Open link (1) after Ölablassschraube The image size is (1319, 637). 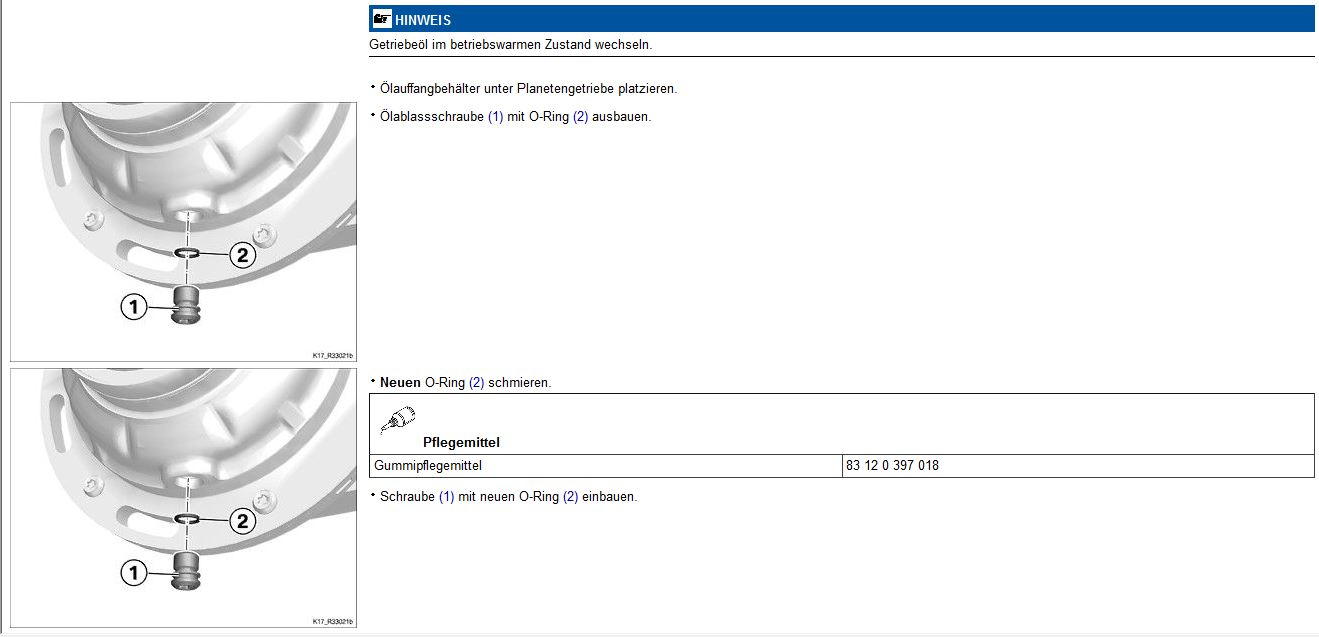coord(495,116)
